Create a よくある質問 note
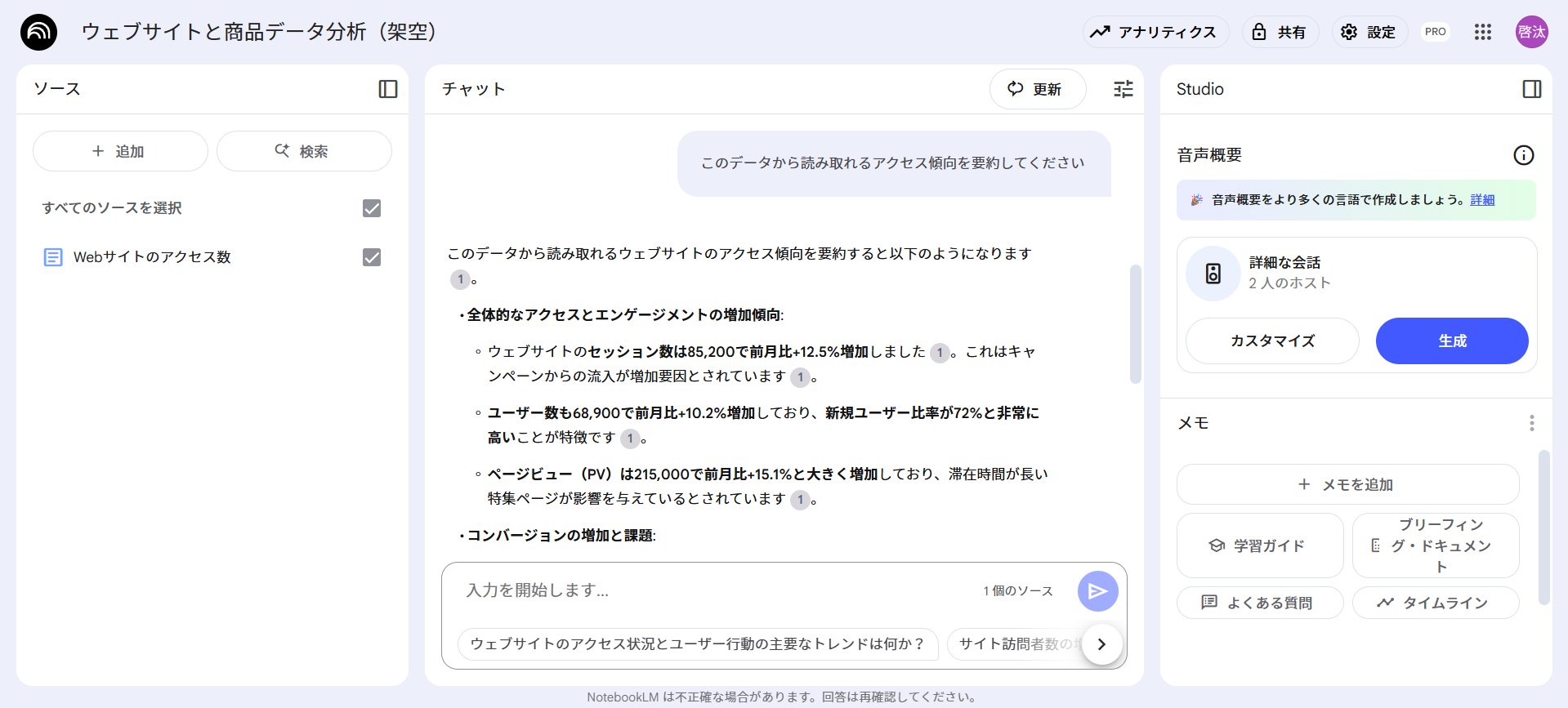 click(x=1260, y=603)
